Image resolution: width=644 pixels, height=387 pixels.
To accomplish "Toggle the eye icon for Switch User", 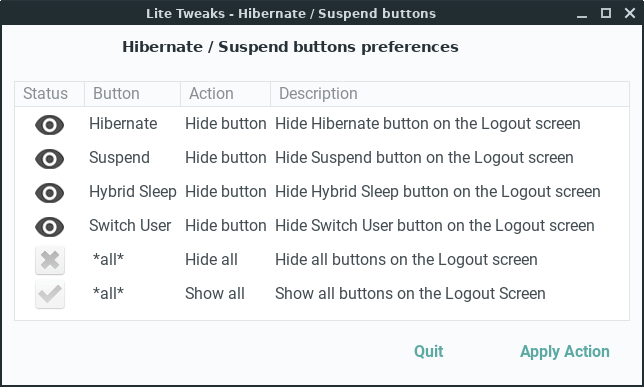I will [x=50, y=227].
